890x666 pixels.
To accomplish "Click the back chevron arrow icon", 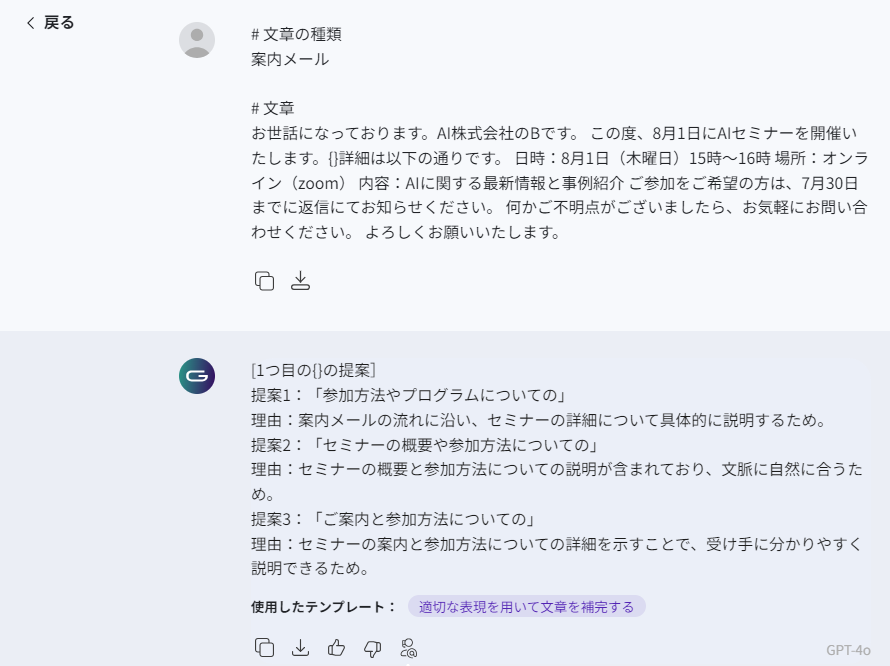I will click(x=30, y=23).
